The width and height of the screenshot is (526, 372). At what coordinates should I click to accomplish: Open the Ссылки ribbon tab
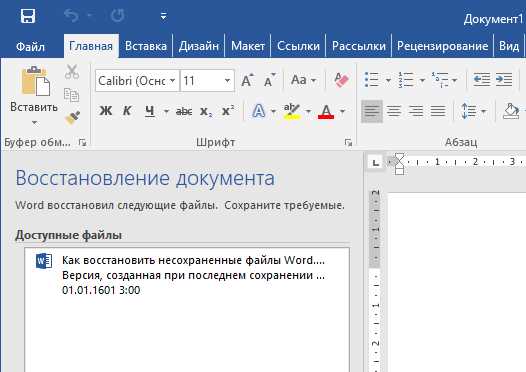[x=298, y=46]
